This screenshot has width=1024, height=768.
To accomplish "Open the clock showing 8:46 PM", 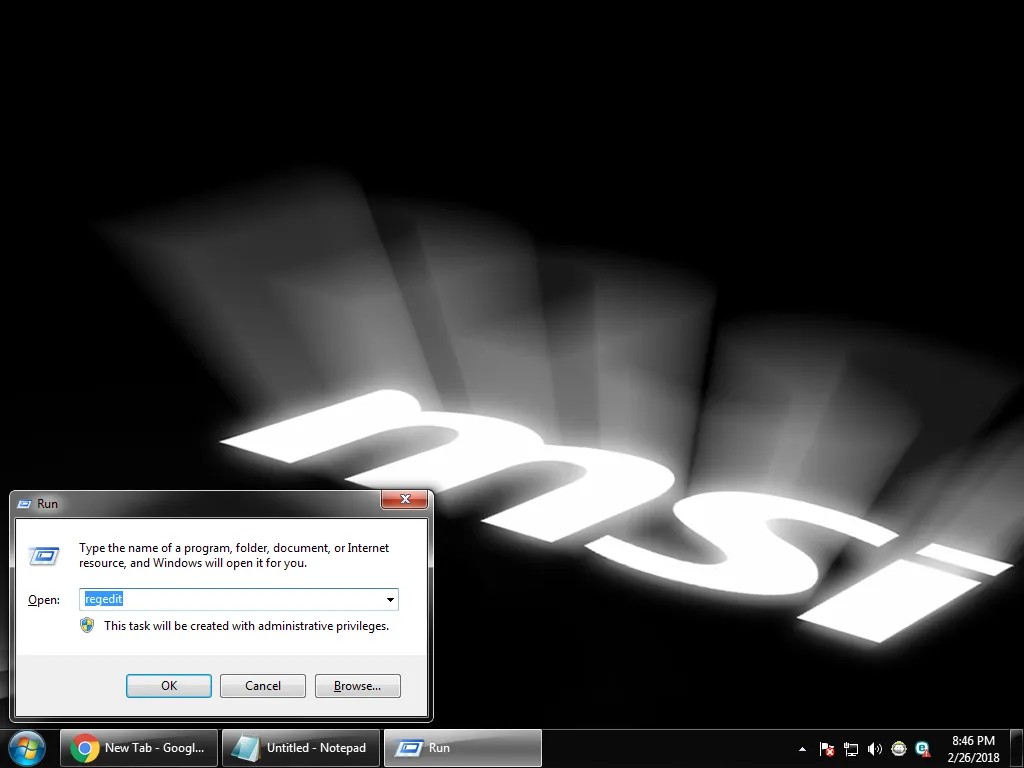I will click(x=973, y=749).
